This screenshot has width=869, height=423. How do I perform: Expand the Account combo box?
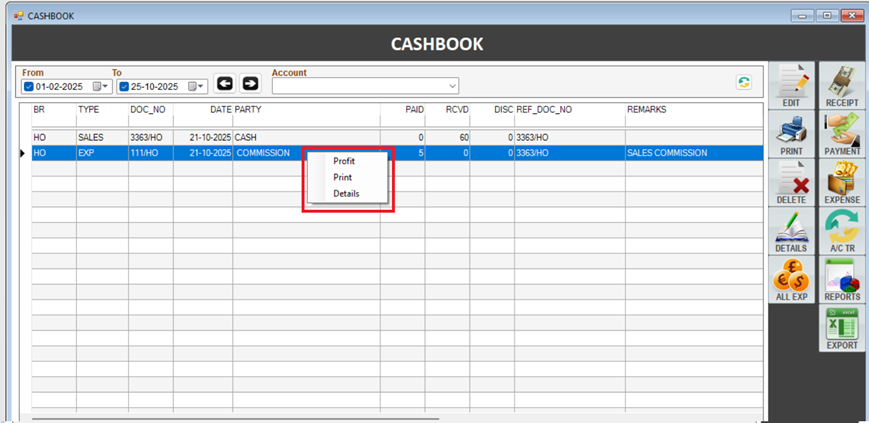pyautogui.click(x=453, y=86)
